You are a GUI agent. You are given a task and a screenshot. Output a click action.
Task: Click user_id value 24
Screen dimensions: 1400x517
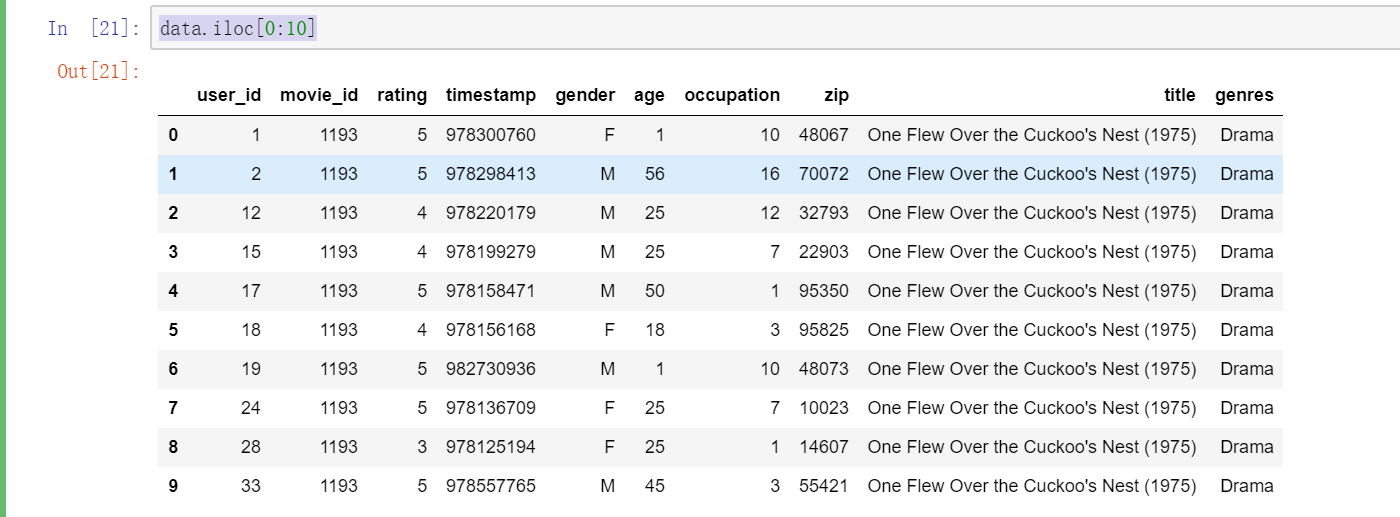251,408
